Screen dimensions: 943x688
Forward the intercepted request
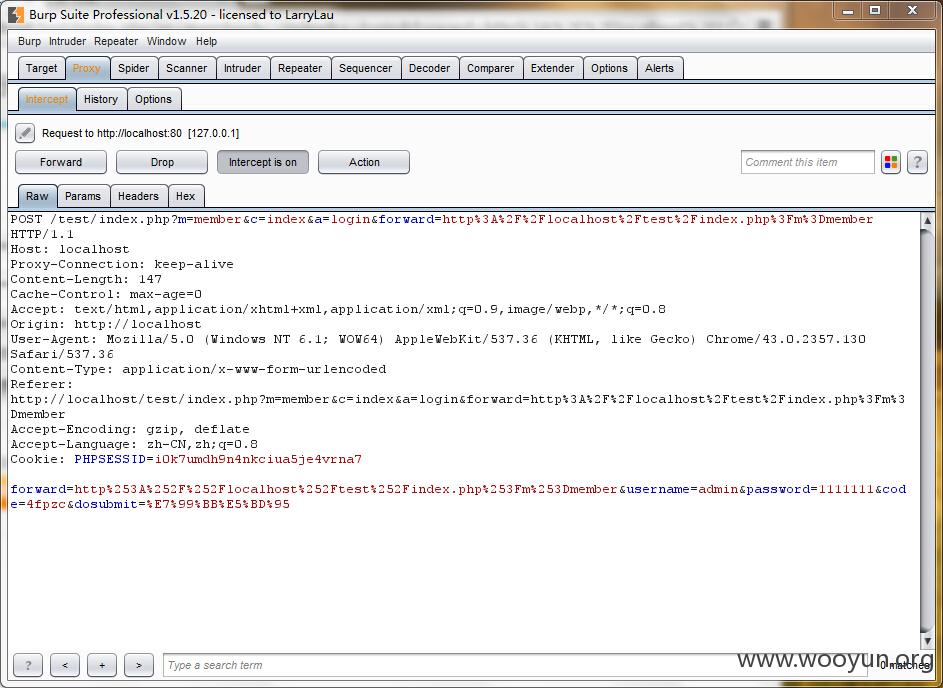coord(61,162)
